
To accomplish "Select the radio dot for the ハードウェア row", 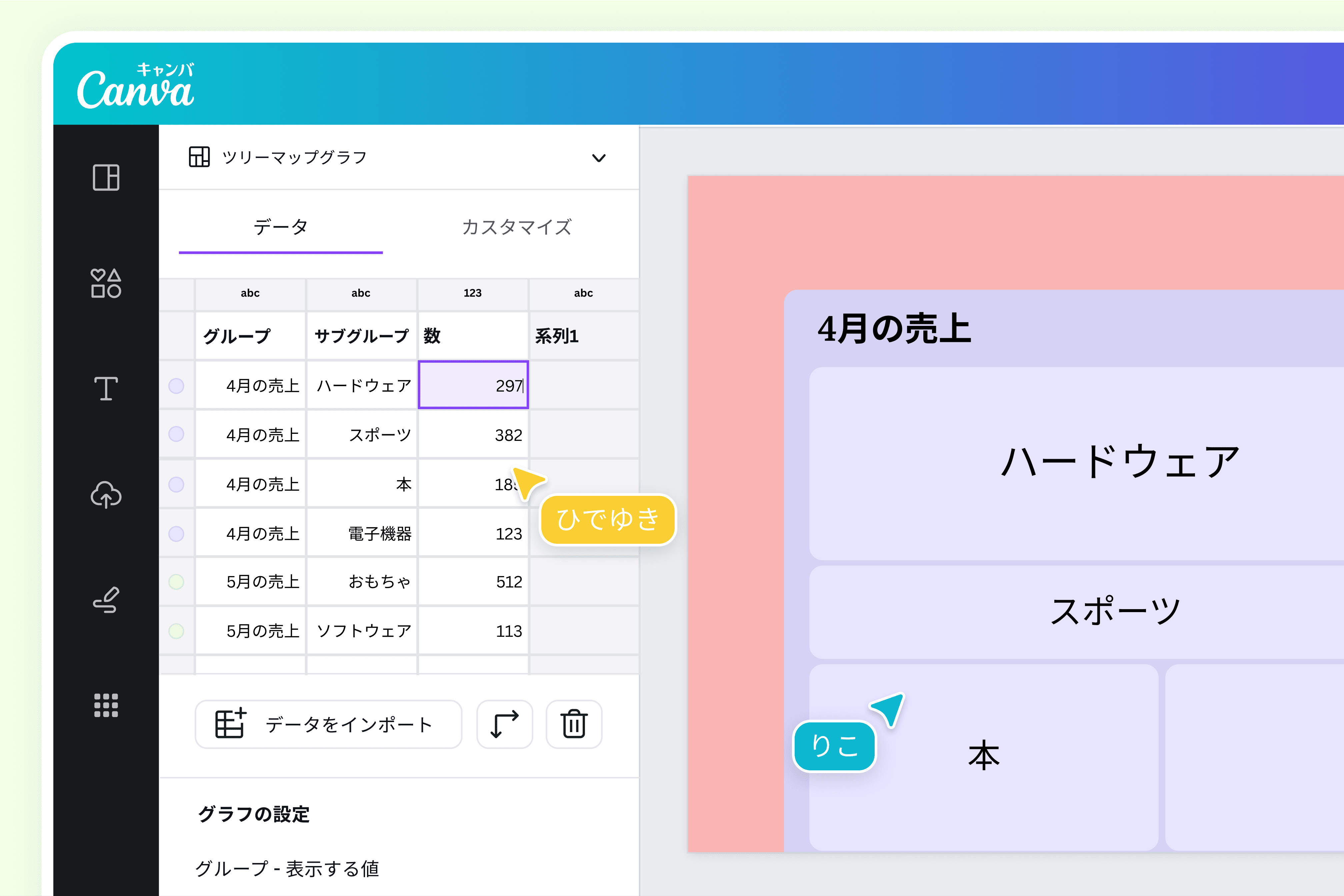I will point(177,385).
